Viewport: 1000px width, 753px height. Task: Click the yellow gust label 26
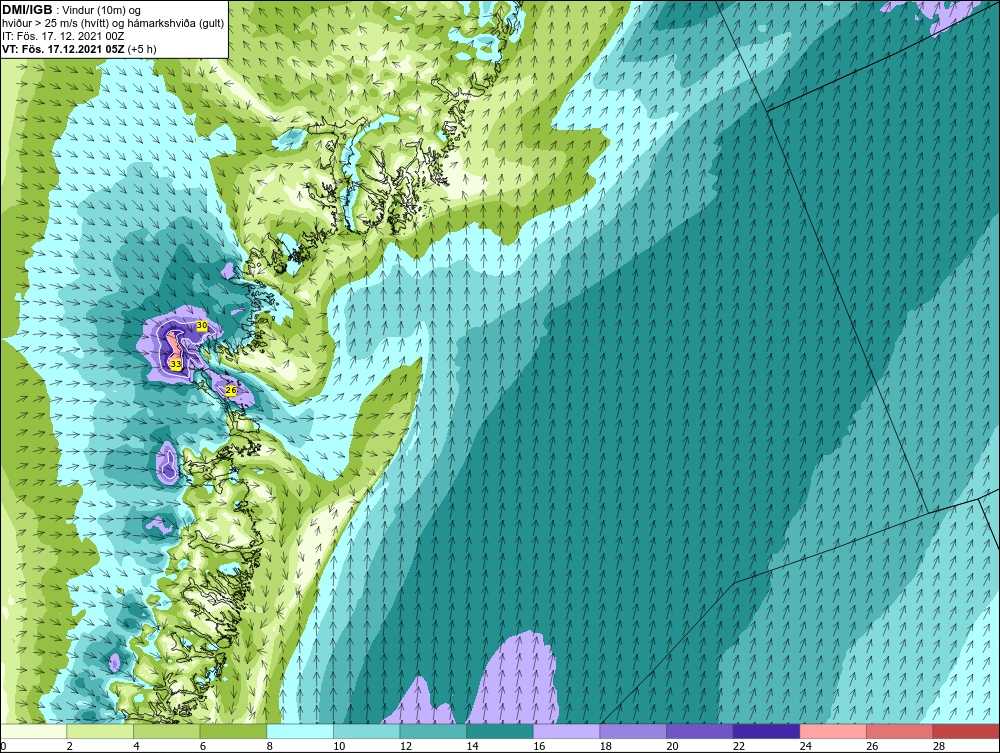231,390
